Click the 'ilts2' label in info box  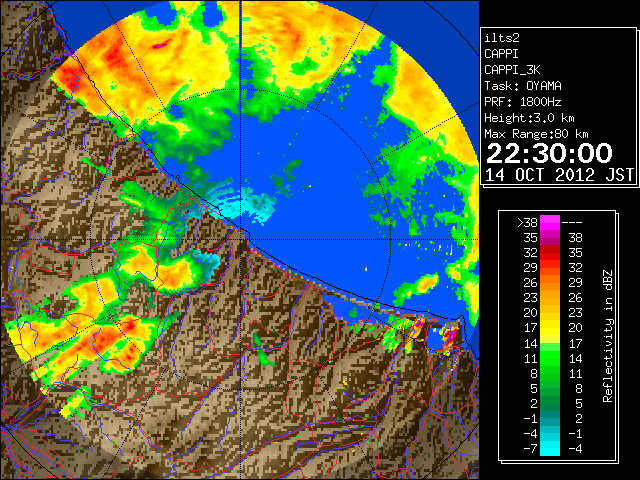click(502, 38)
